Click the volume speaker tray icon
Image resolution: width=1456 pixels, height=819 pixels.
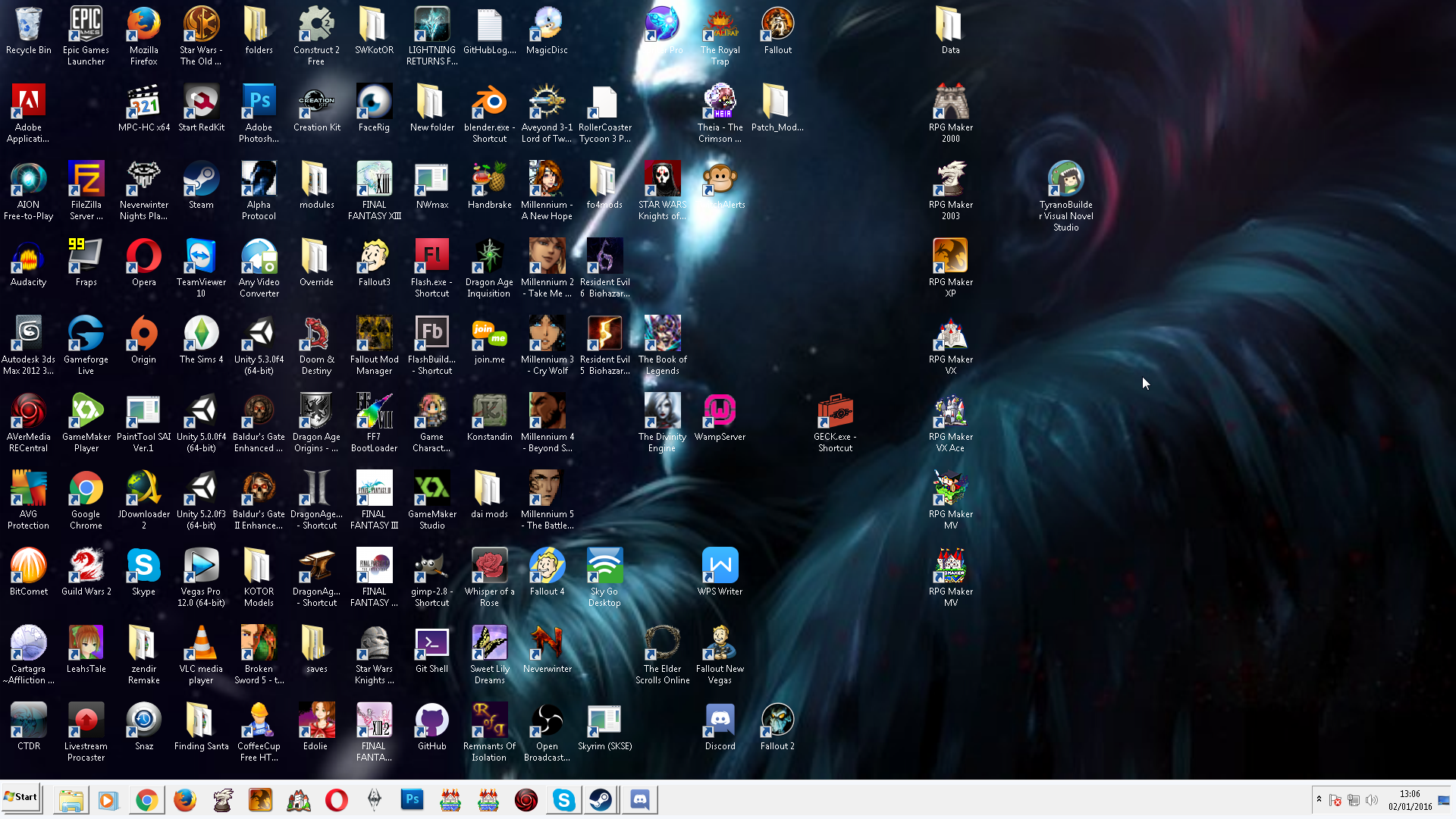point(1372,800)
